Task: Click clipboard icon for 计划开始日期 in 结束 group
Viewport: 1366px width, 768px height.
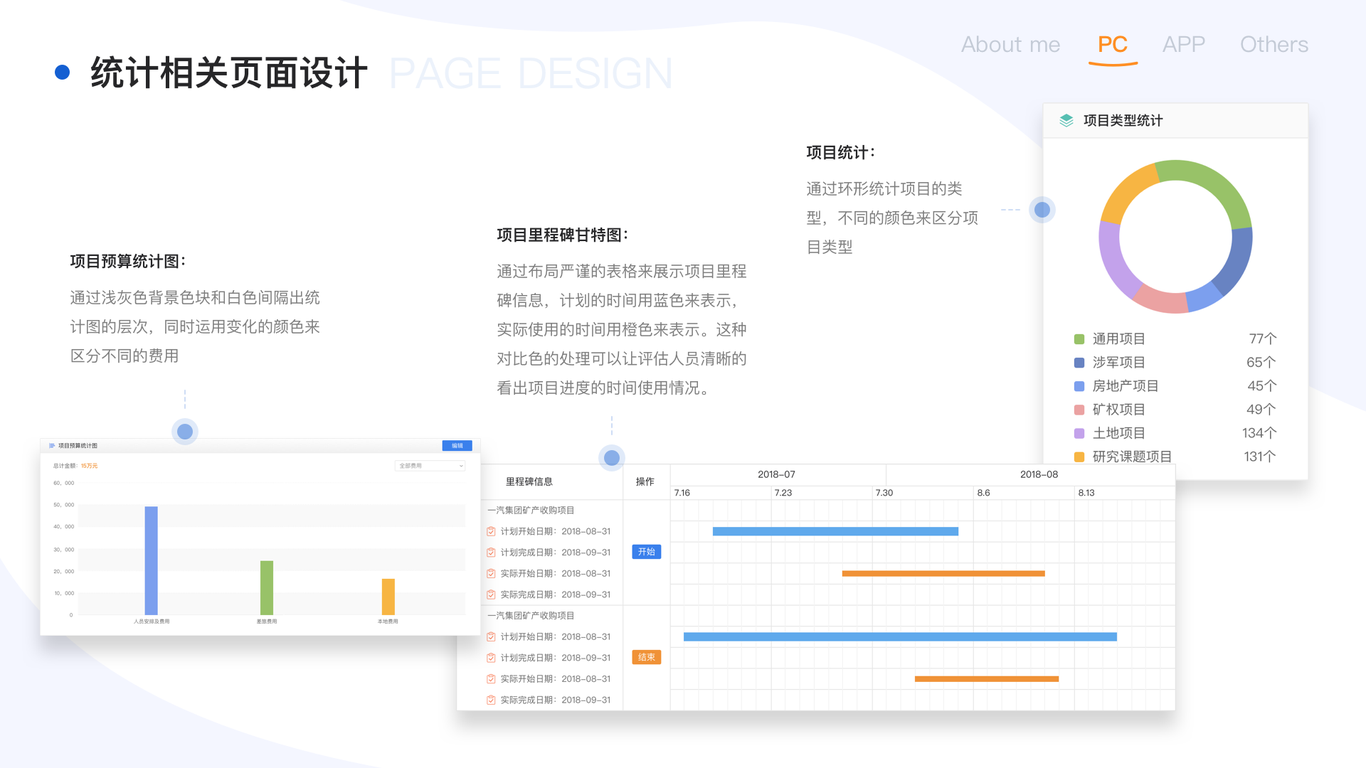Action: (491, 636)
